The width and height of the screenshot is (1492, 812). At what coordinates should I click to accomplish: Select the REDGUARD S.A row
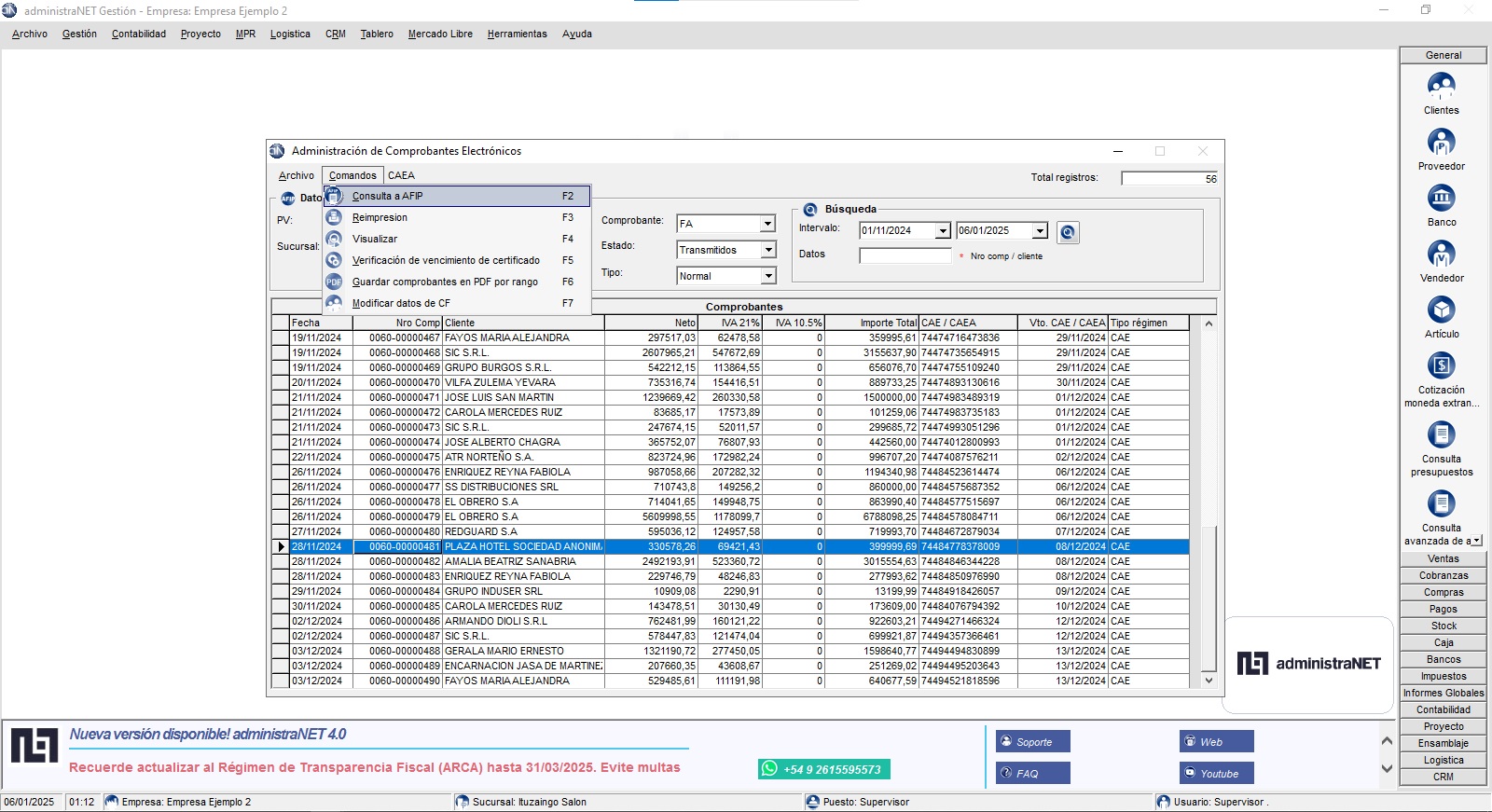click(x=730, y=531)
